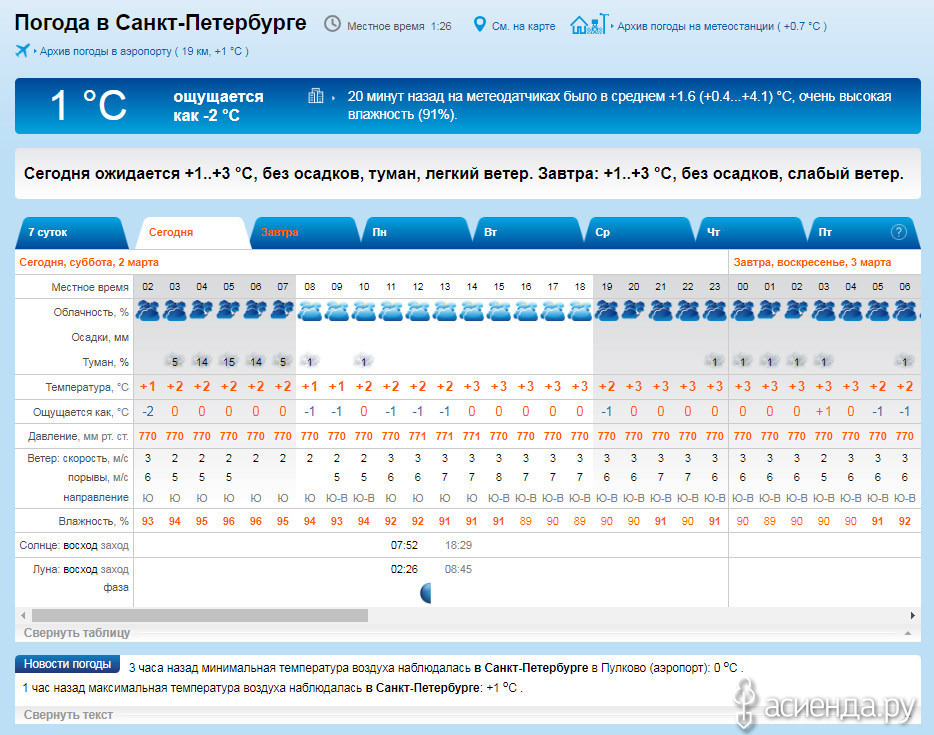934x735 pixels.
Task: Click the Погода в Санкт-Петербурге title
Action: click(160, 23)
